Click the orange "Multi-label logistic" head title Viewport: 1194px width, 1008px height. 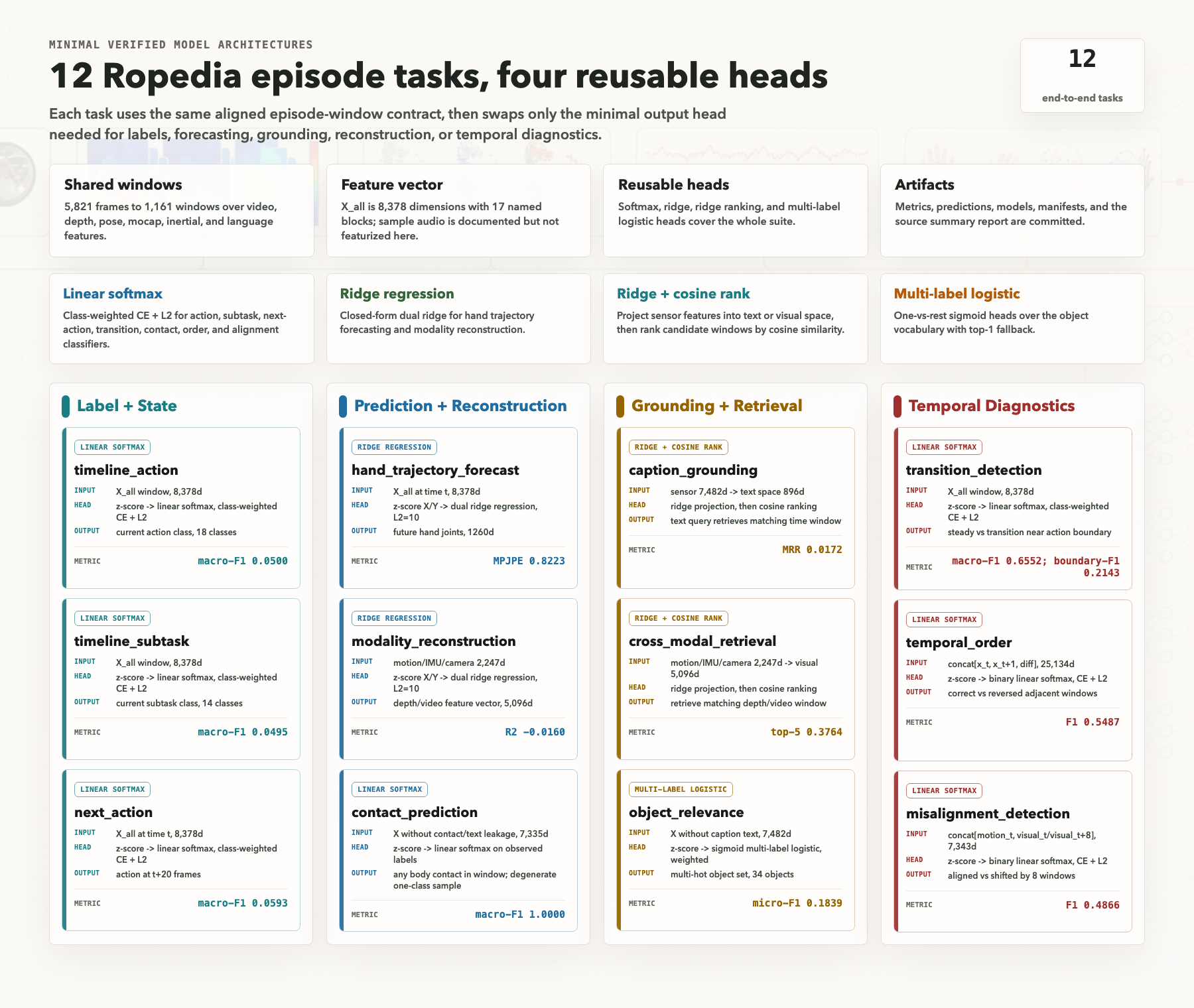pyautogui.click(x=957, y=294)
